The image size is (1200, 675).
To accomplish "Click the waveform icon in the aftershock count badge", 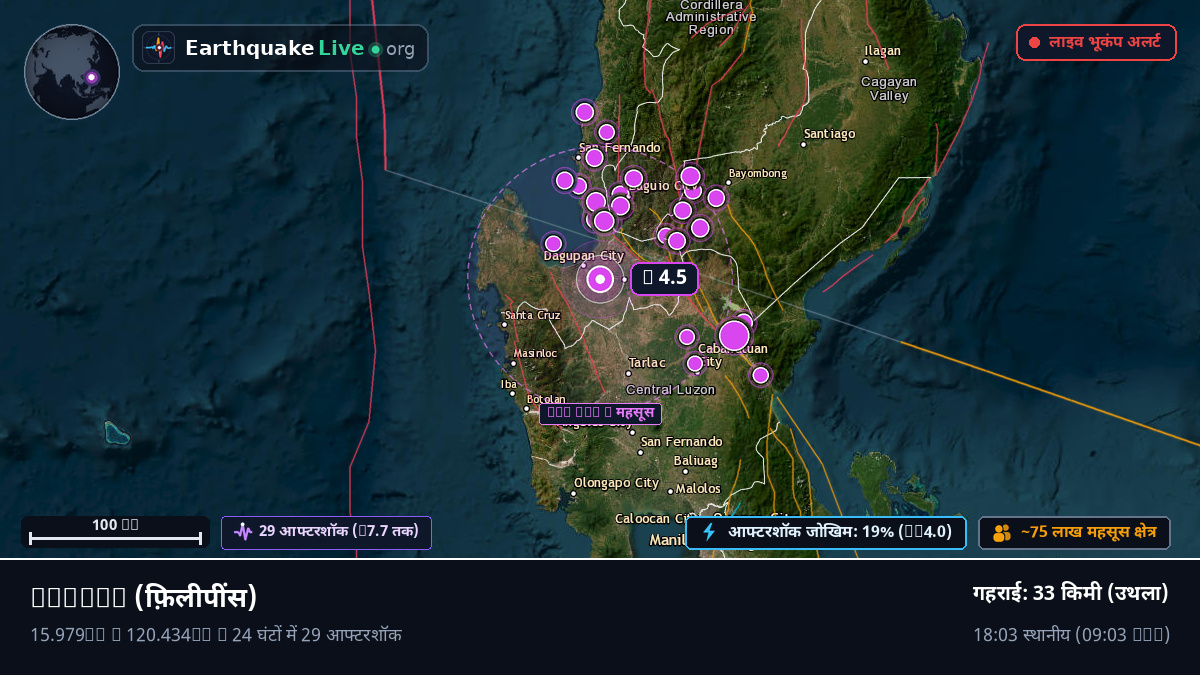I will tap(243, 532).
